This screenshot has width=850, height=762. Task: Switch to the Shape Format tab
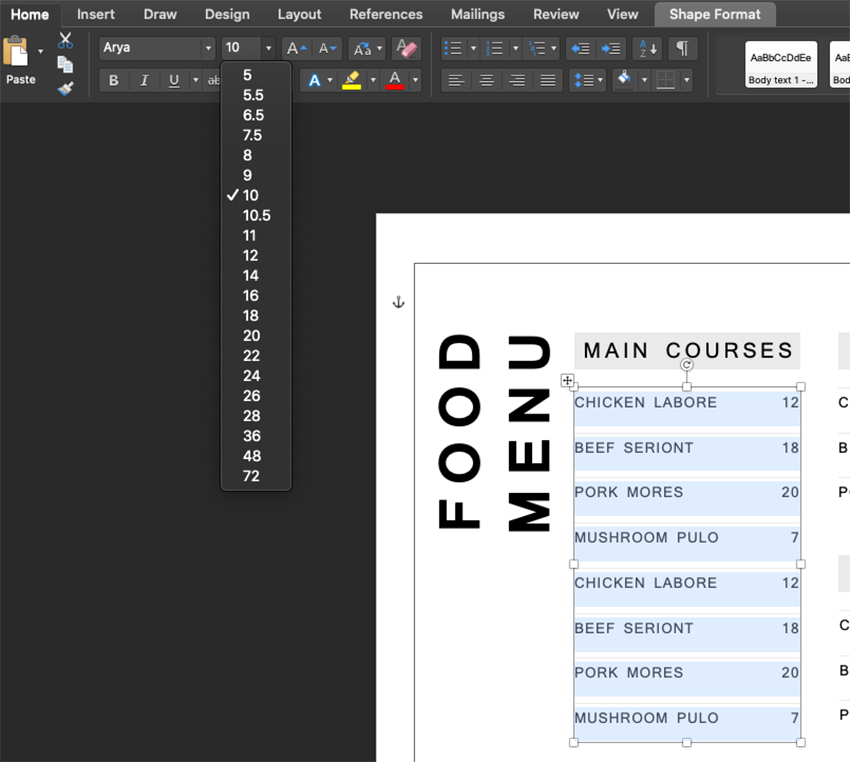(715, 14)
